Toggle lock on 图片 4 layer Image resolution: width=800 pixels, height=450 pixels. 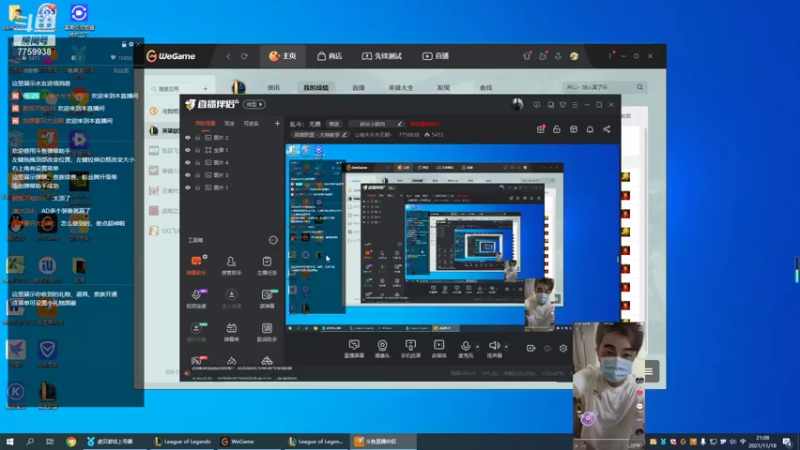(x=197, y=163)
